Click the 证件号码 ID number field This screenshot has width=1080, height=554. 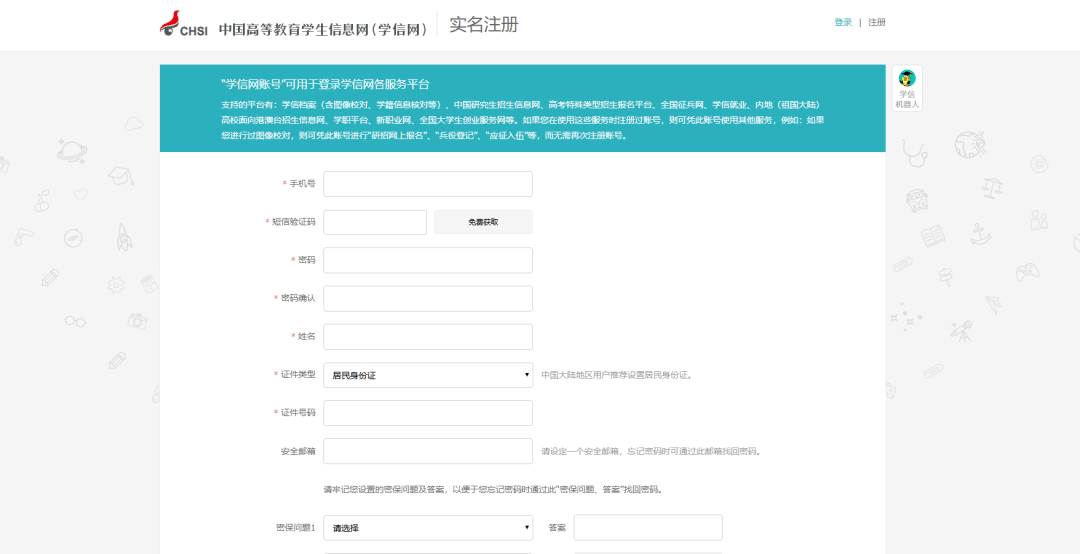click(x=427, y=413)
